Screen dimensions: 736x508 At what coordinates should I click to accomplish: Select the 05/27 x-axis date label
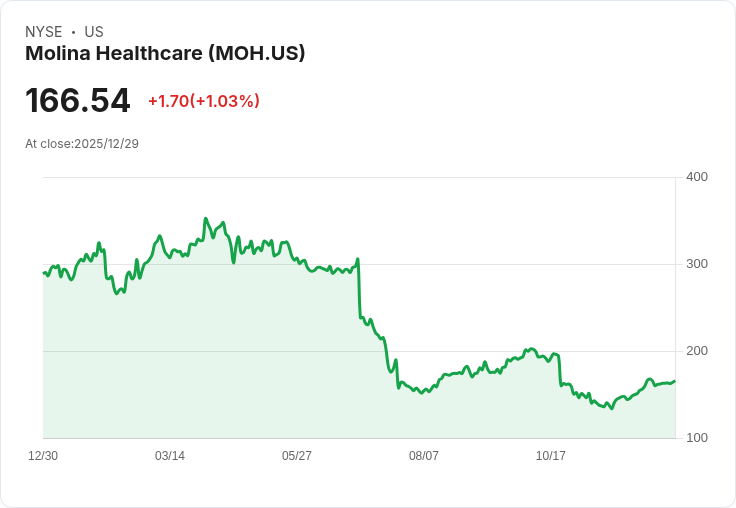click(297, 456)
